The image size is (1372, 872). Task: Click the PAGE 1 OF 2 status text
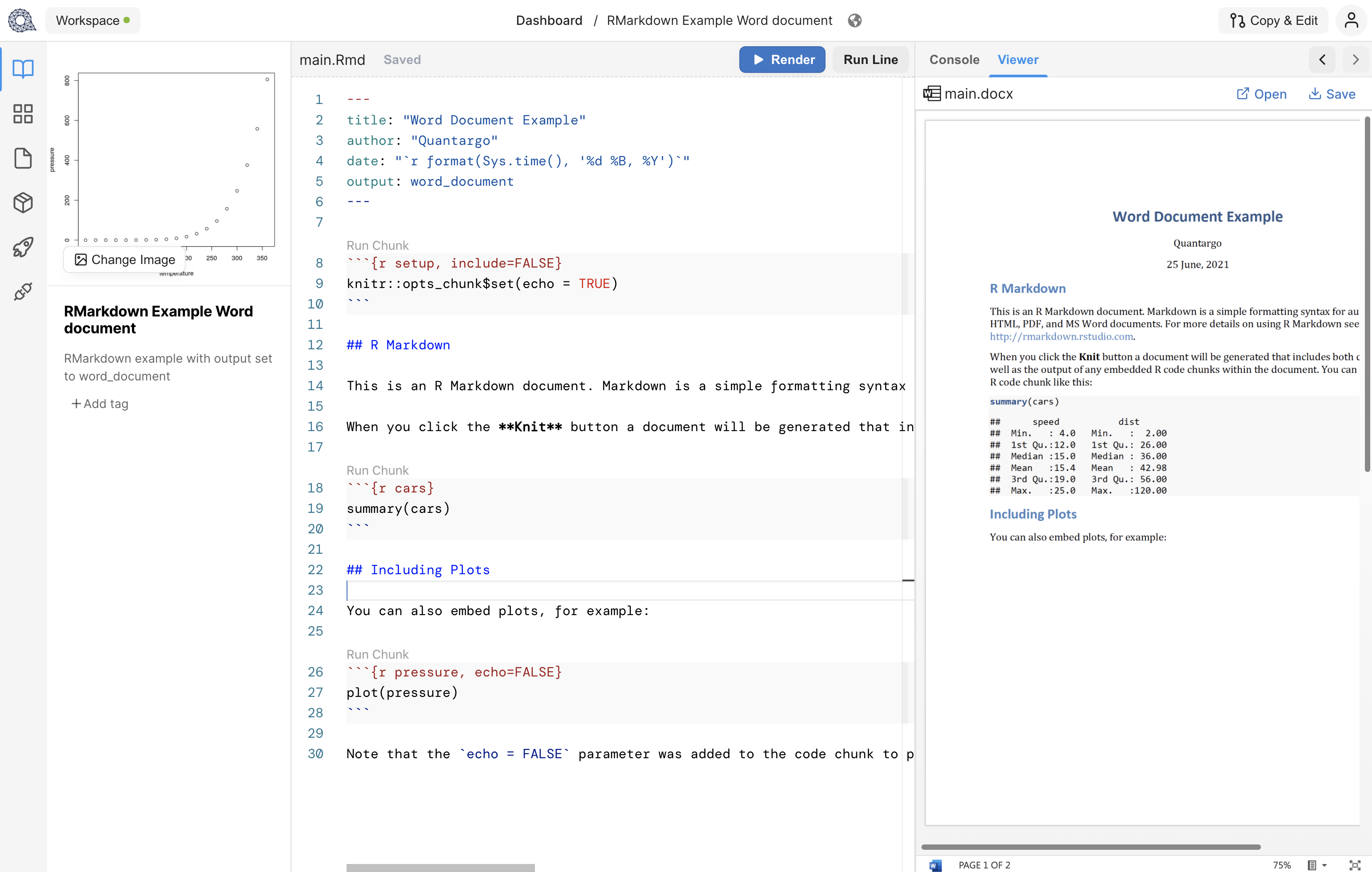click(984, 865)
